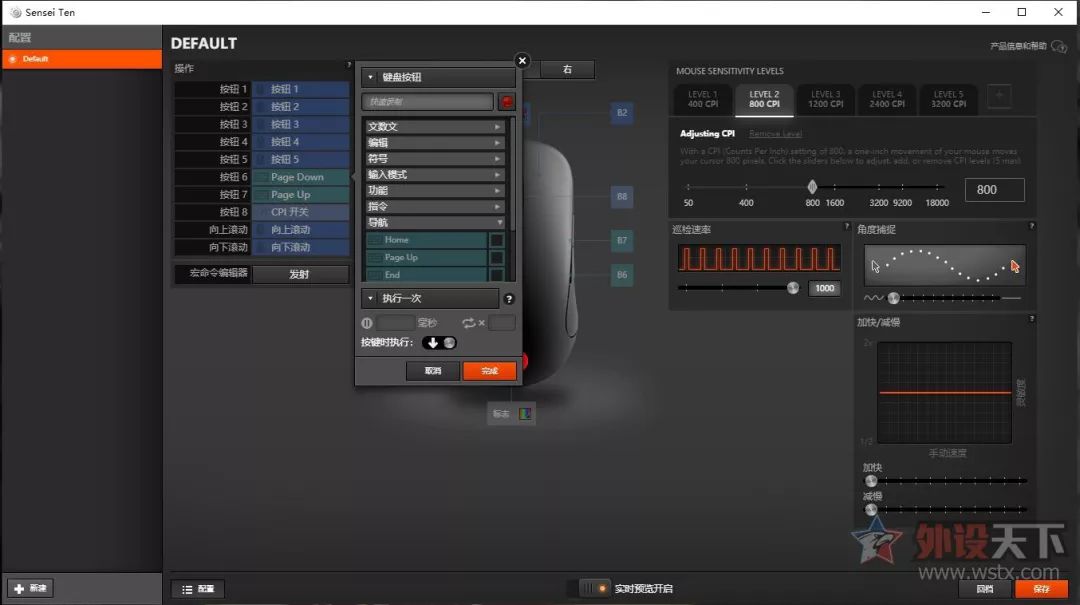Collapse the 导航 key category
This screenshot has width=1080, height=605.
(436, 222)
